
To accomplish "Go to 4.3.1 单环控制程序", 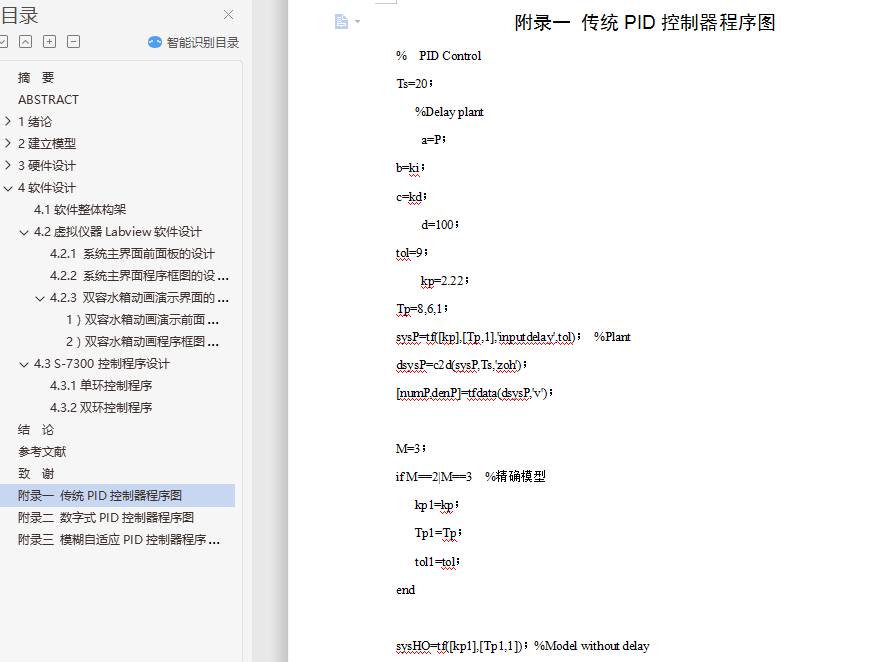I will pos(101,386).
